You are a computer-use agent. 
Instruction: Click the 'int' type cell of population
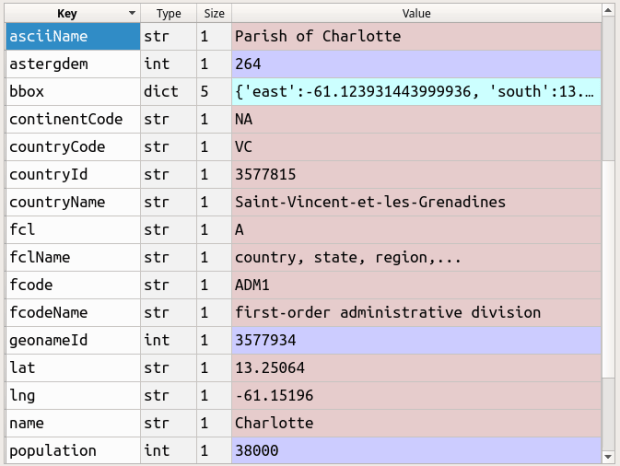(168, 451)
